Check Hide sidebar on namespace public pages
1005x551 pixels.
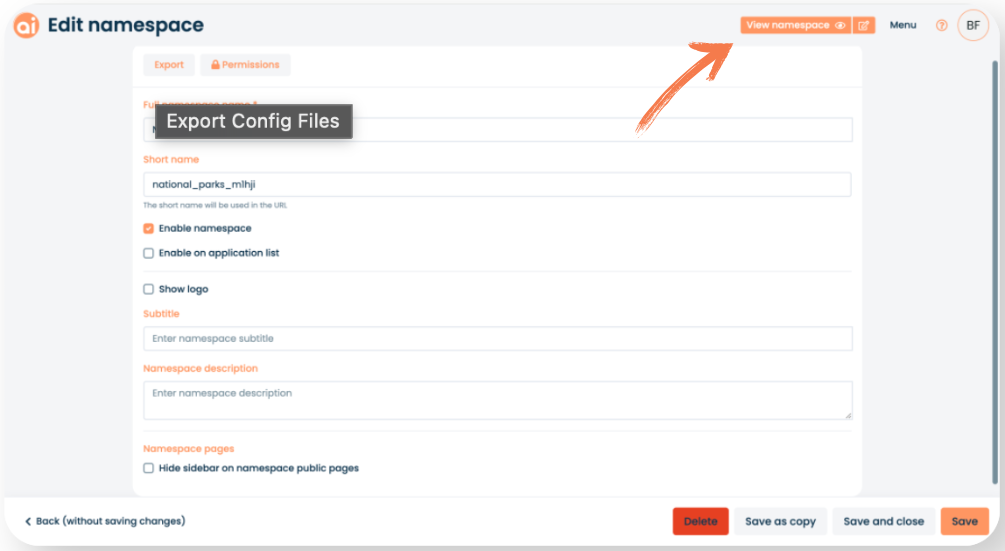tap(149, 468)
